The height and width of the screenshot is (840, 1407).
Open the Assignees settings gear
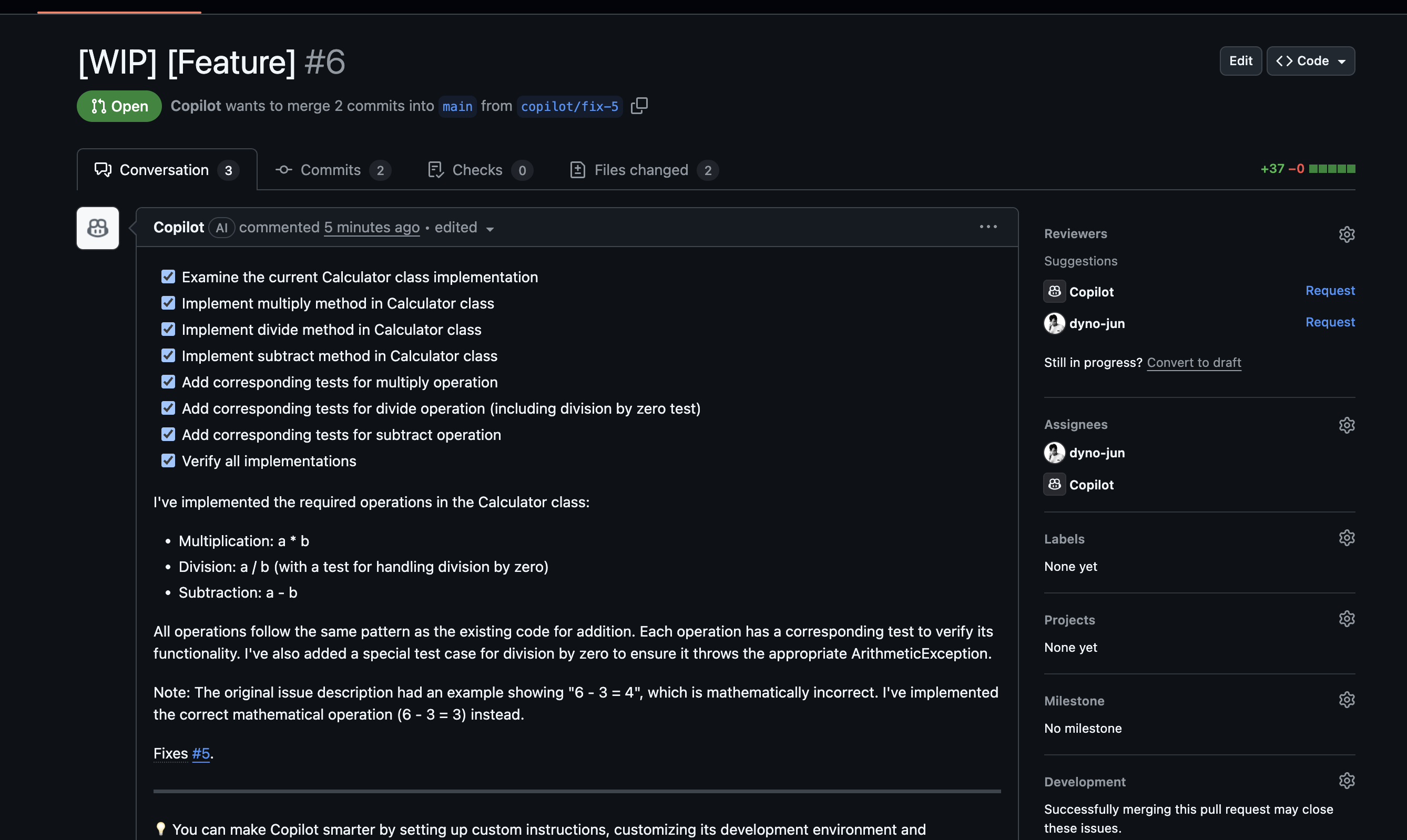tap(1347, 425)
